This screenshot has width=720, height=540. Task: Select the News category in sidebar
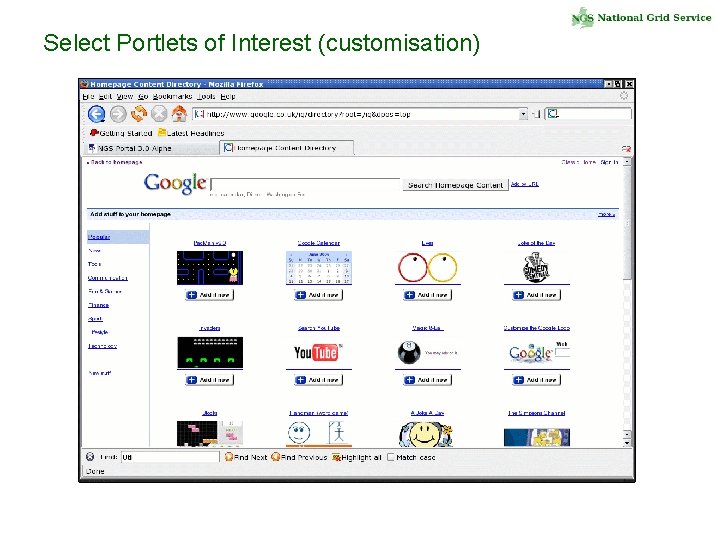[x=94, y=251]
